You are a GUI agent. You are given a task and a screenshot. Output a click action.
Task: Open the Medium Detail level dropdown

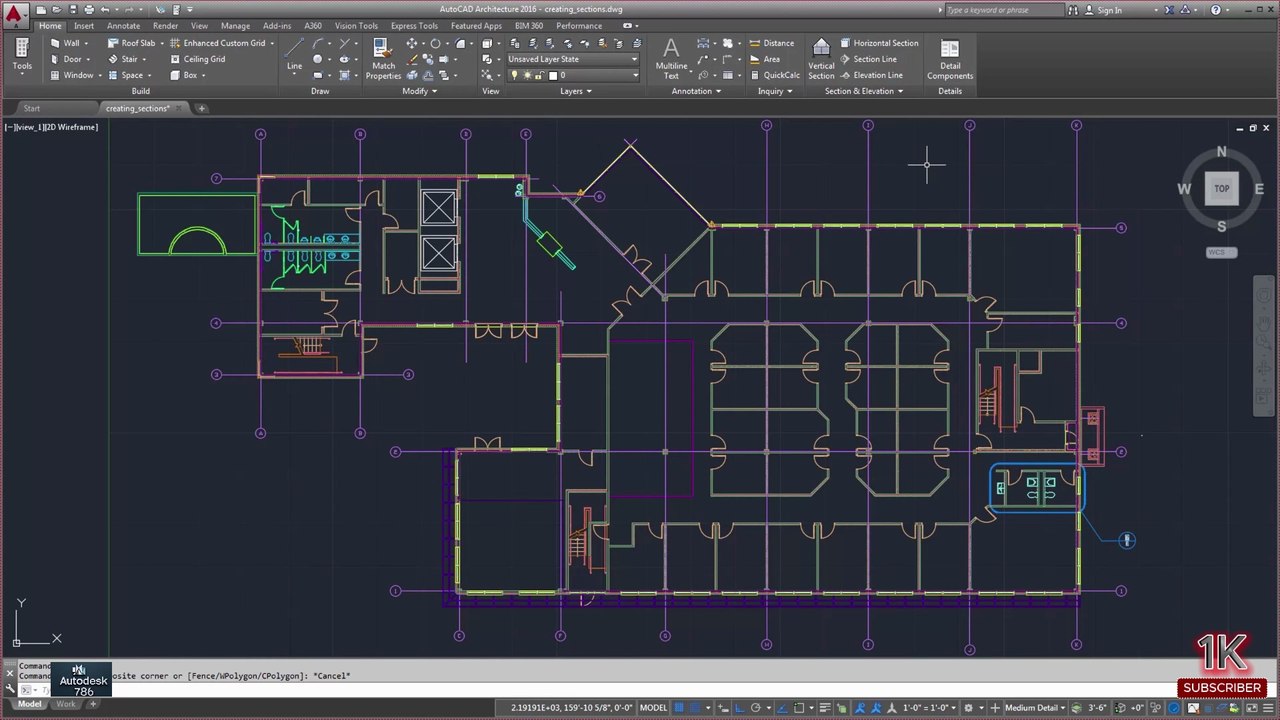(1035, 708)
